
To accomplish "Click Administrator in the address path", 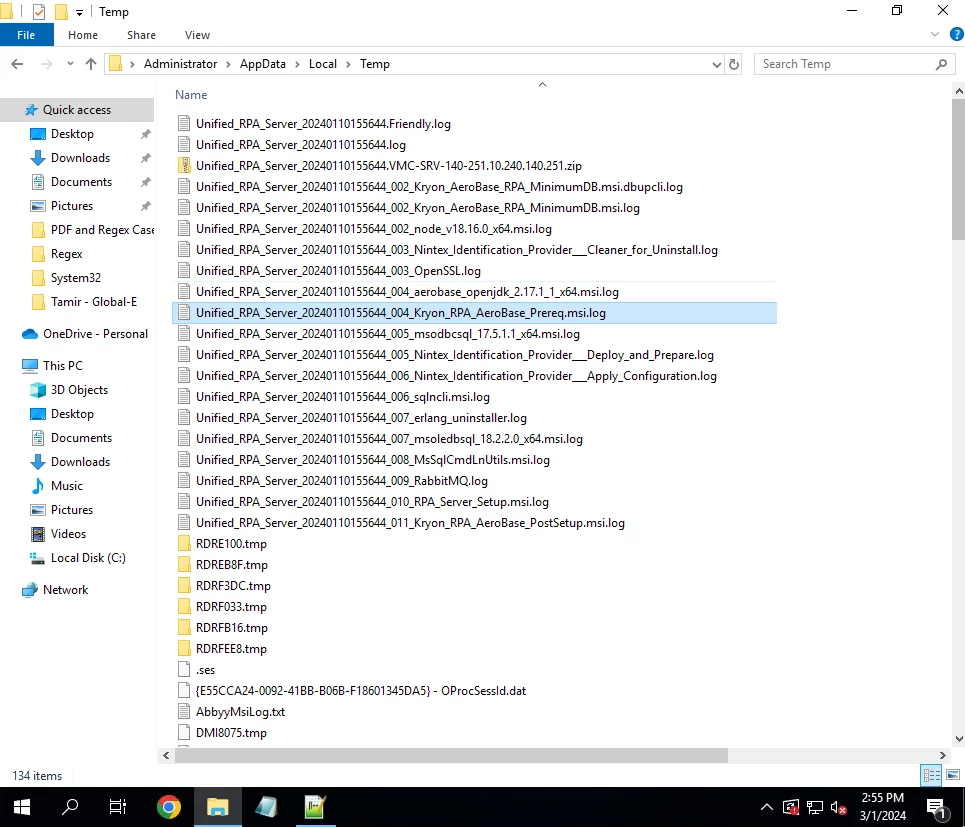I will click(180, 64).
